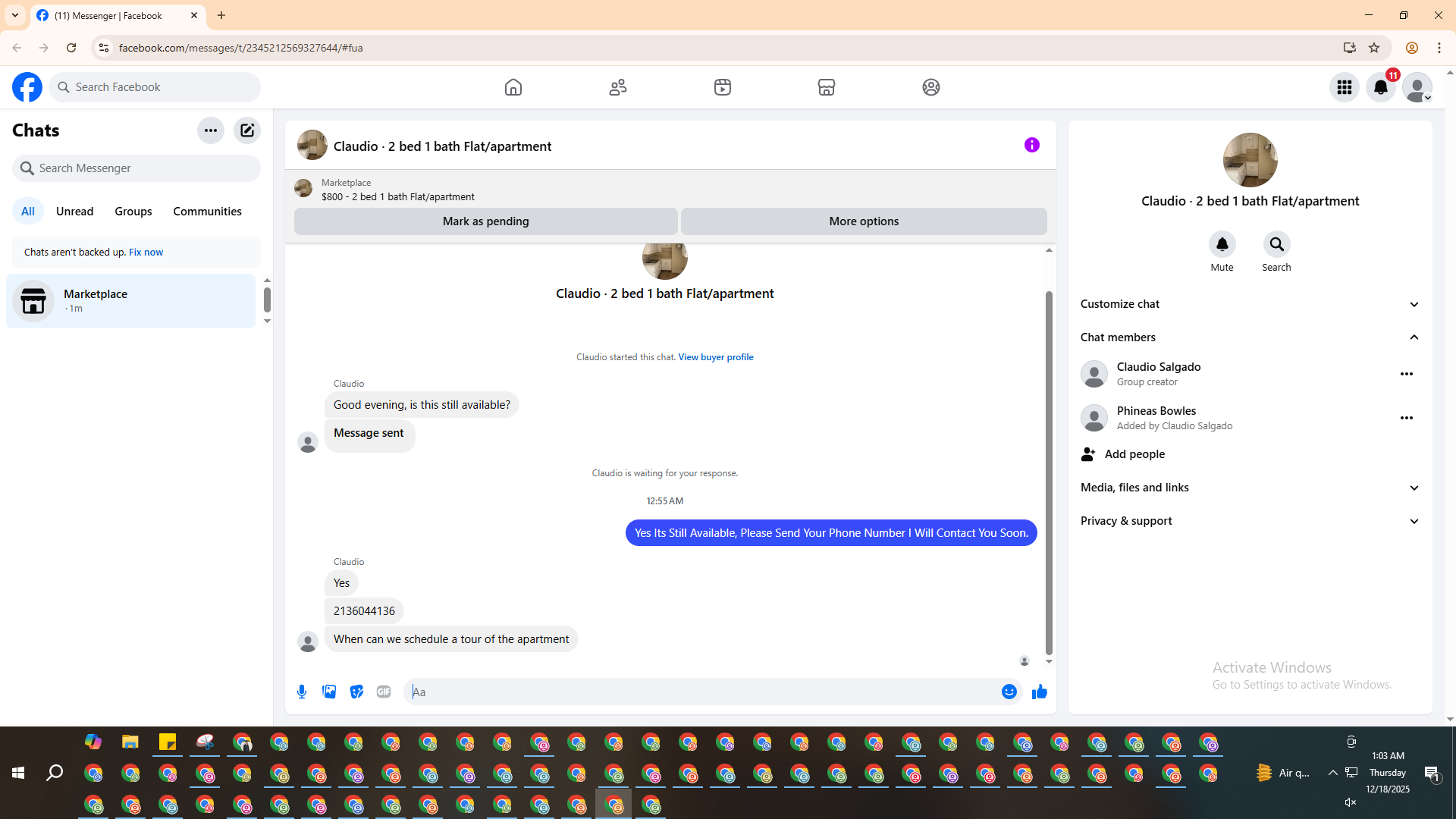Viewport: 1456px width, 819px height.
Task: Open the Marketplace icon in the top navigation
Action: tap(826, 87)
